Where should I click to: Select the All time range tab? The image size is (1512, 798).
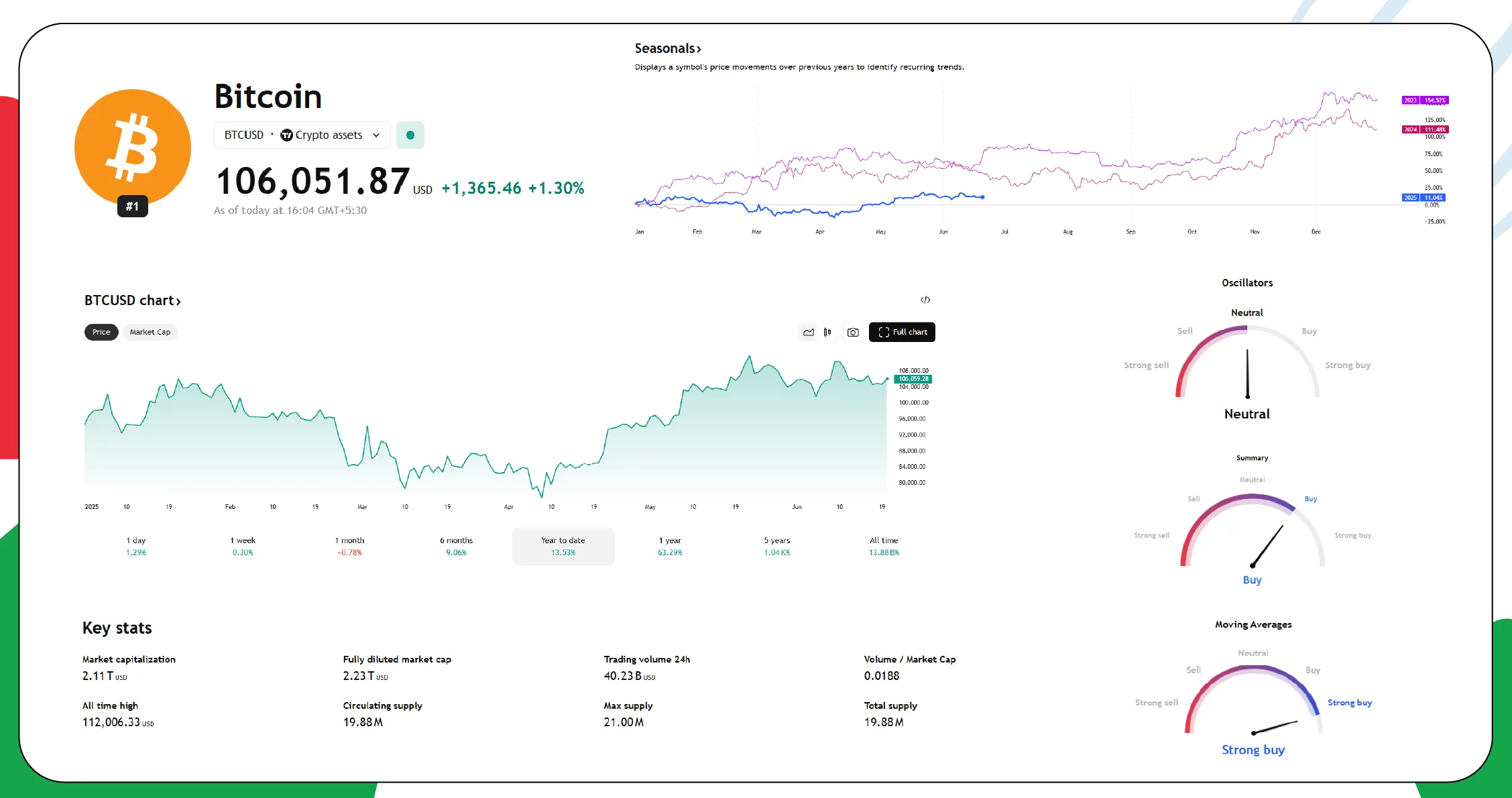point(884,547)
